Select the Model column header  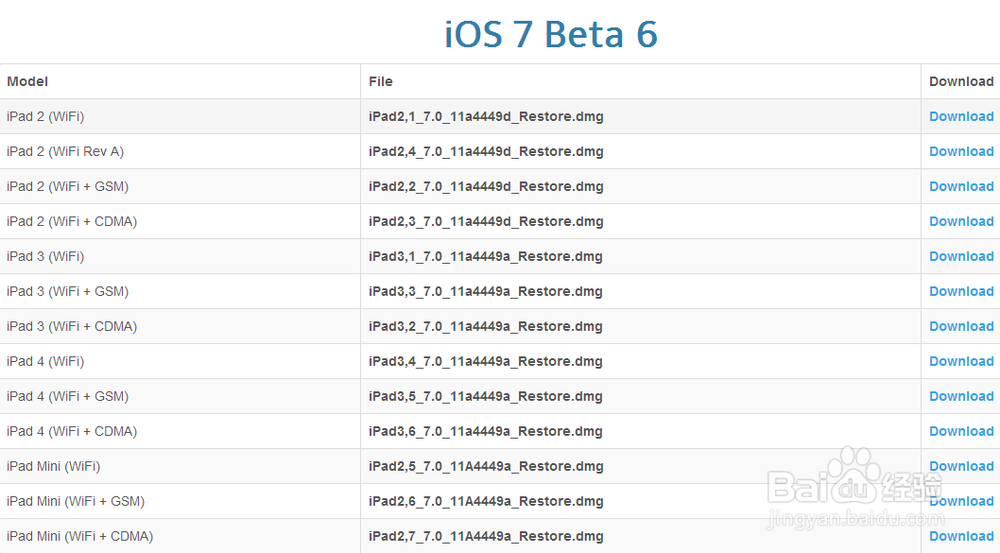click(27, 82)
